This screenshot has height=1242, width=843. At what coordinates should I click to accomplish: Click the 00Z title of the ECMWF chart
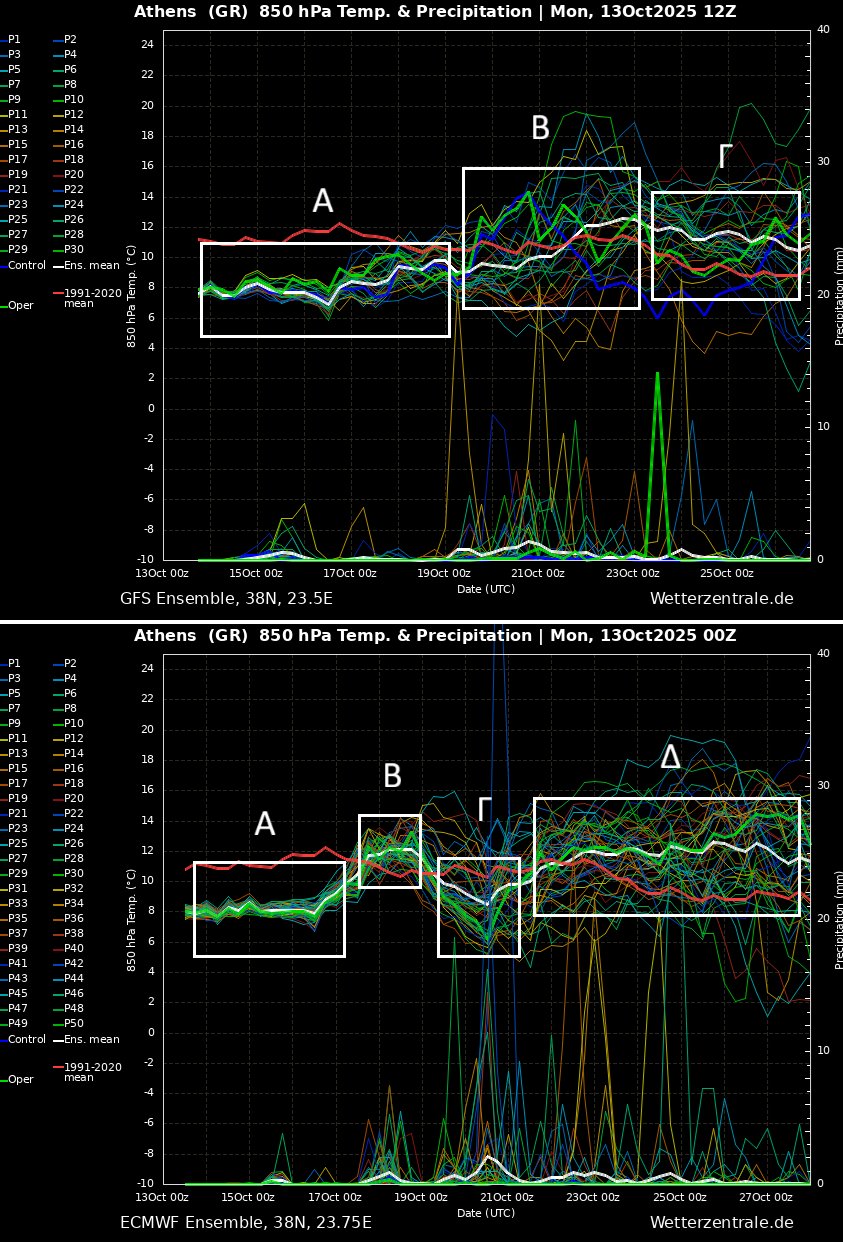(x=435, y=636)
